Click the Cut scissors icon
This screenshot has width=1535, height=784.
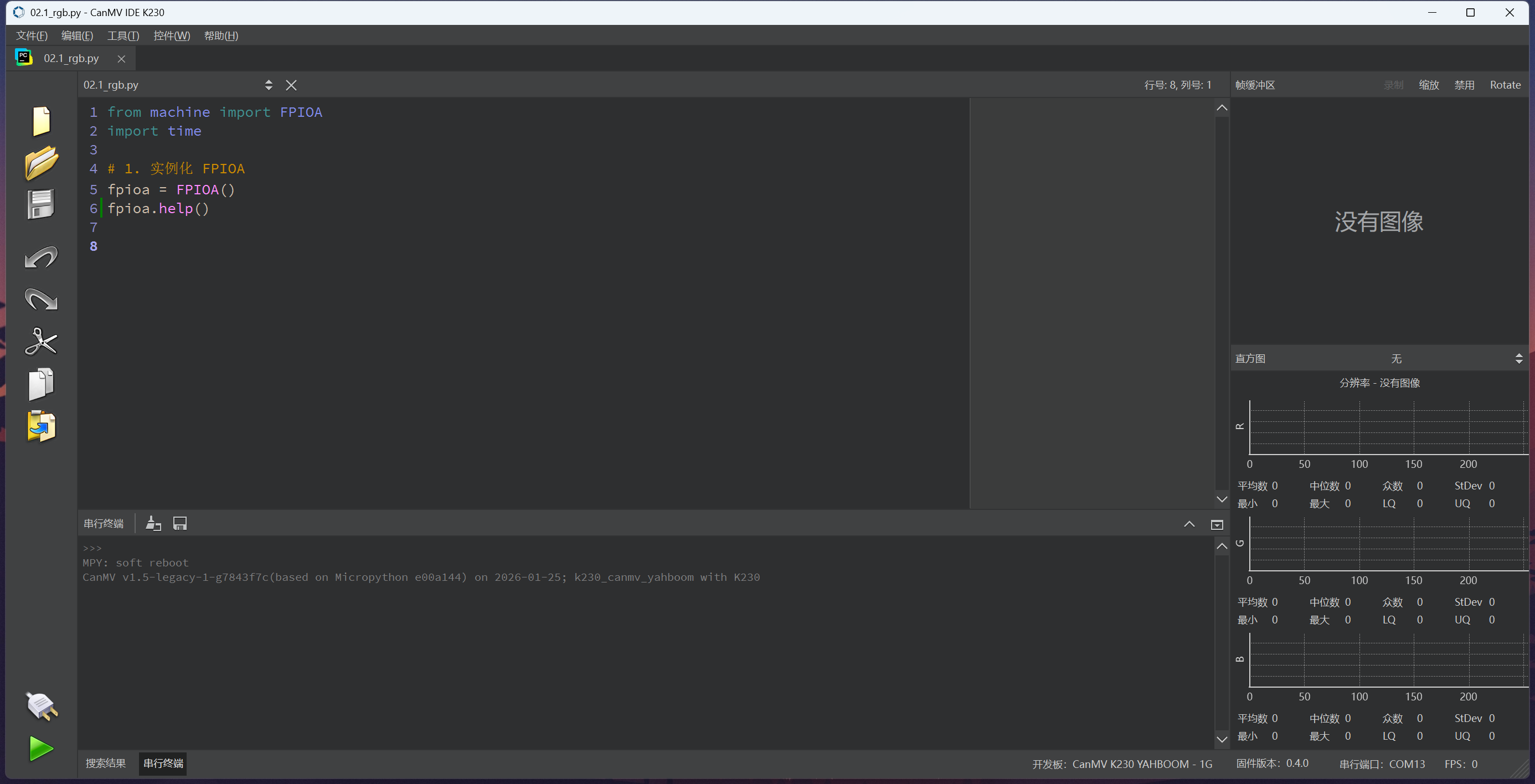pos(41,342)
